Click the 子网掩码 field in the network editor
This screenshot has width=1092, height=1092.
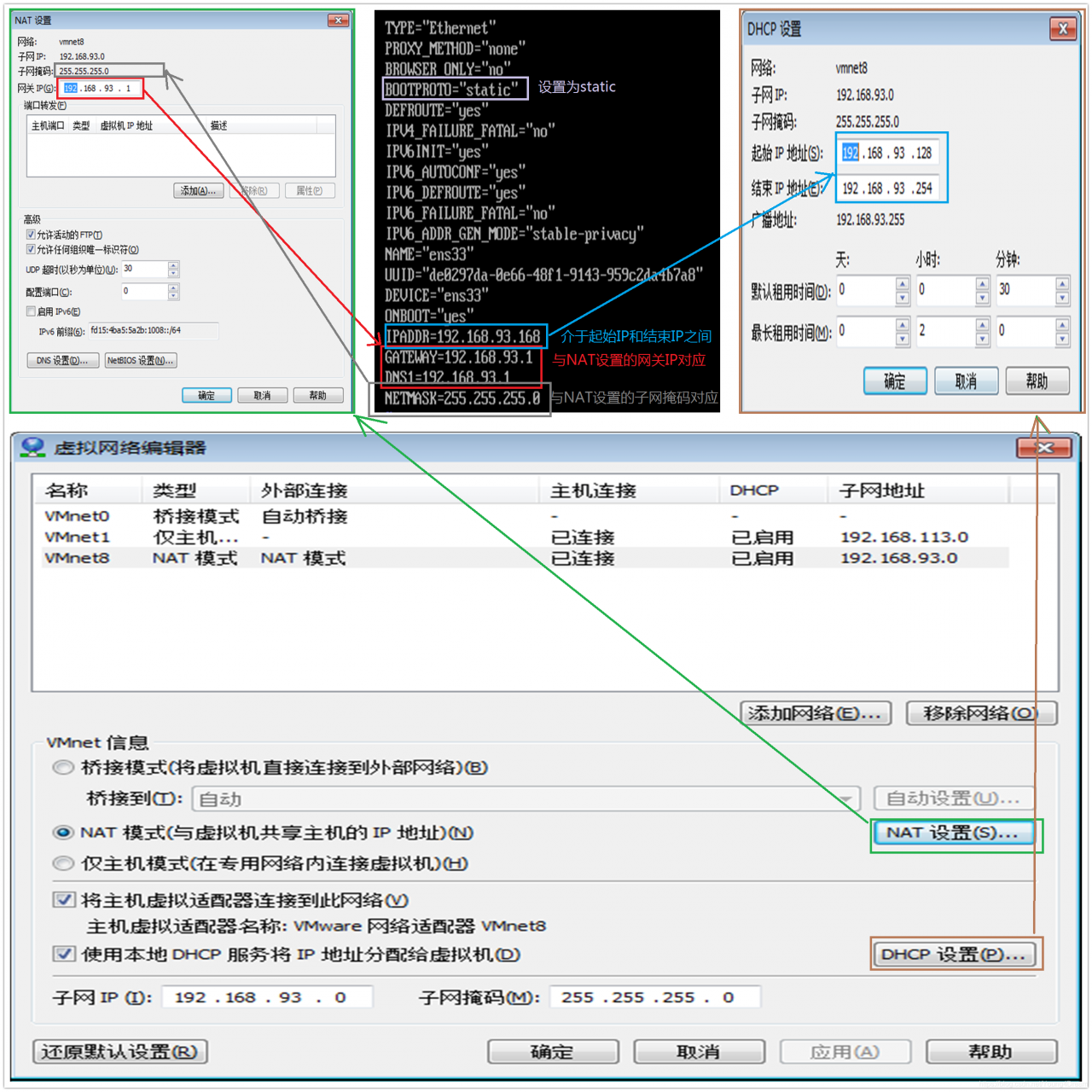655,997
